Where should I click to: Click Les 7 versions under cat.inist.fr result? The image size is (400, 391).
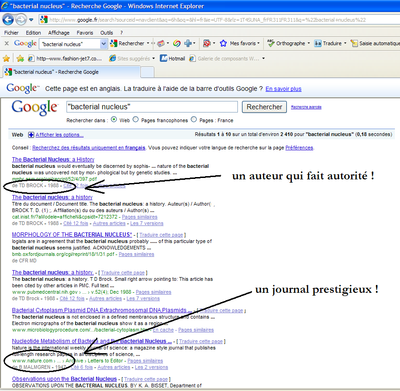tap(147, 223)
